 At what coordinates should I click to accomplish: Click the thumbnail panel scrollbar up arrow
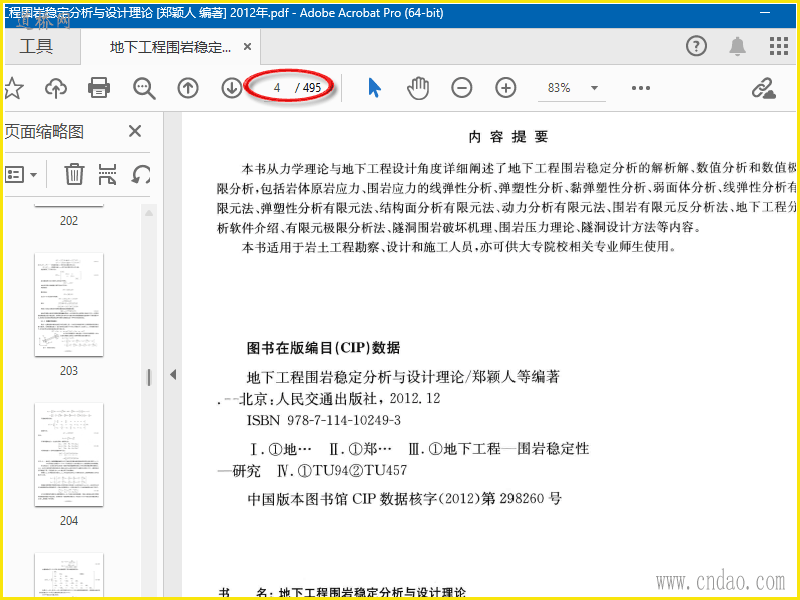click(149, 213)
